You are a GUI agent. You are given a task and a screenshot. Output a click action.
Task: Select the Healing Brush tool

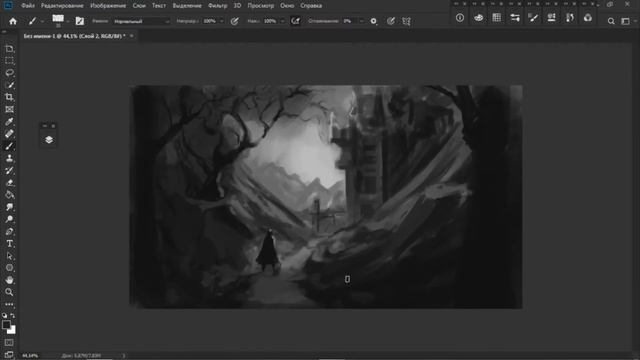click(9, 134)
